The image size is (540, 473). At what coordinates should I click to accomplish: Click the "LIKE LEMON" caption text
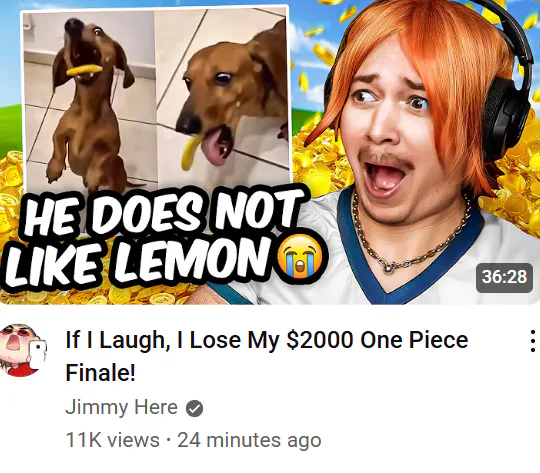[x=141, y=259]
